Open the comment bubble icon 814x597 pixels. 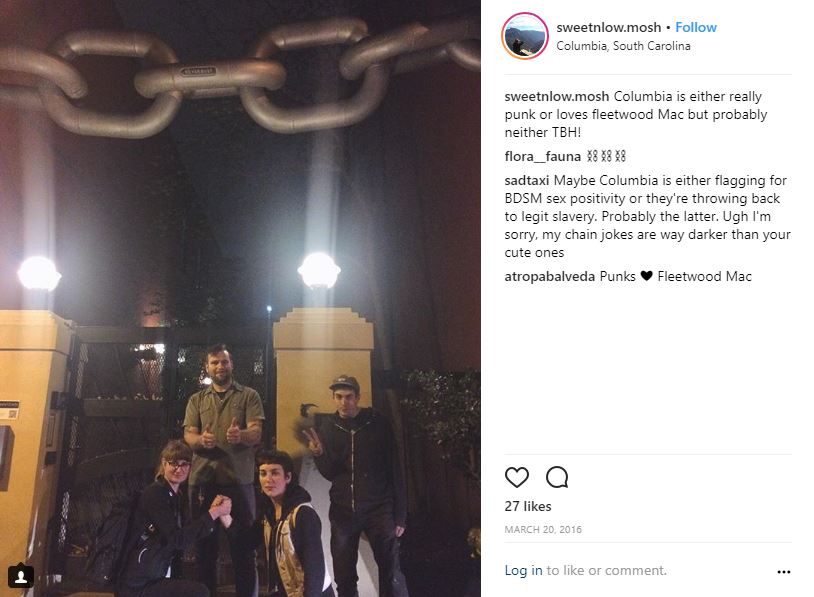point(557,477)
